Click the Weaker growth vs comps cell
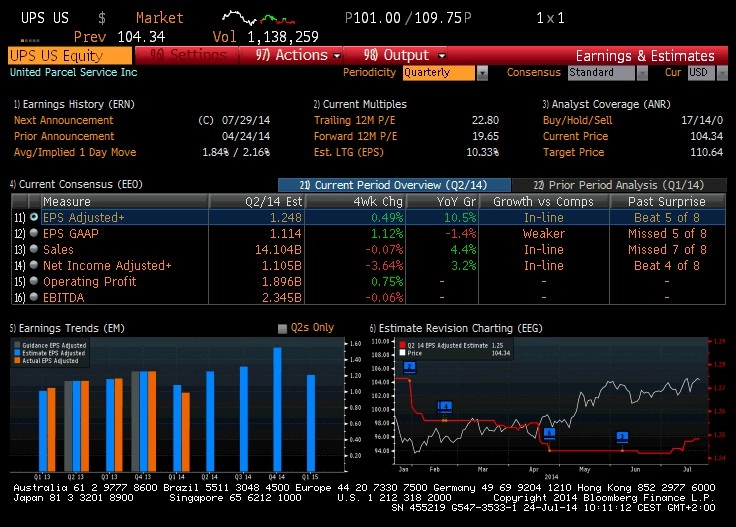The image size is (736, 527). click(544, 234)
